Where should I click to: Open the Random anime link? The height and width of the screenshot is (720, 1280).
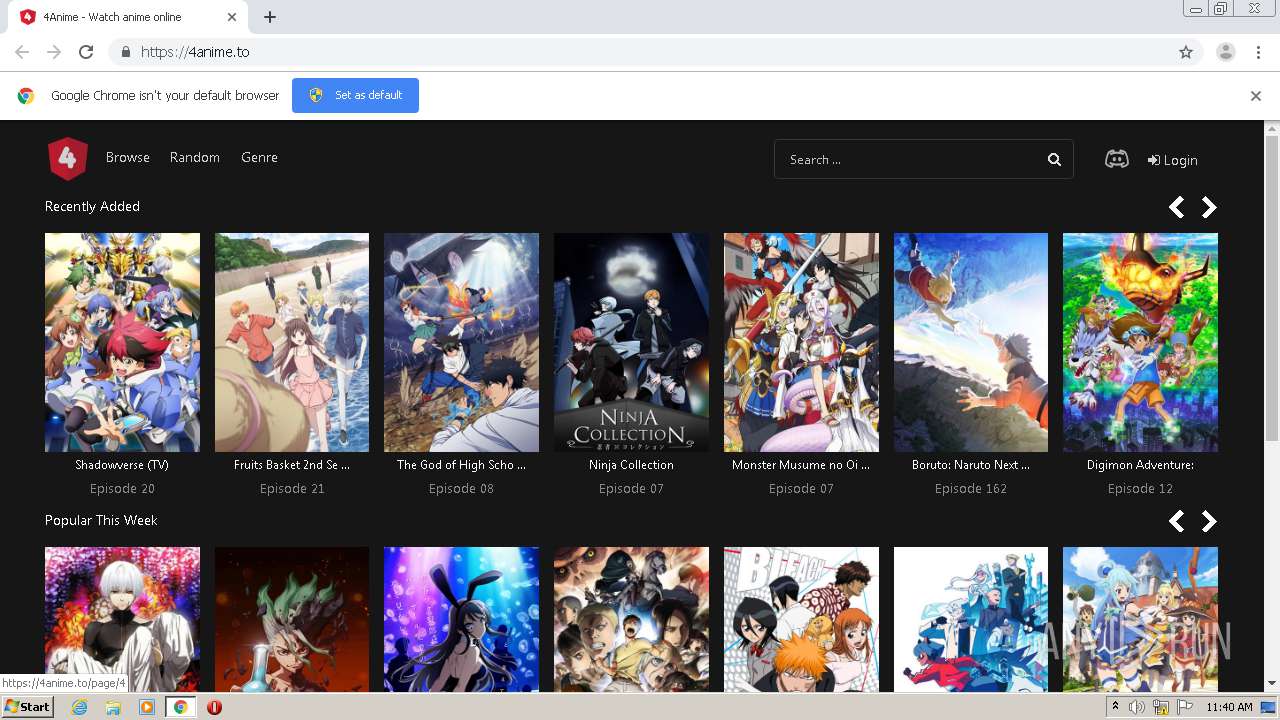pos(195,158)
